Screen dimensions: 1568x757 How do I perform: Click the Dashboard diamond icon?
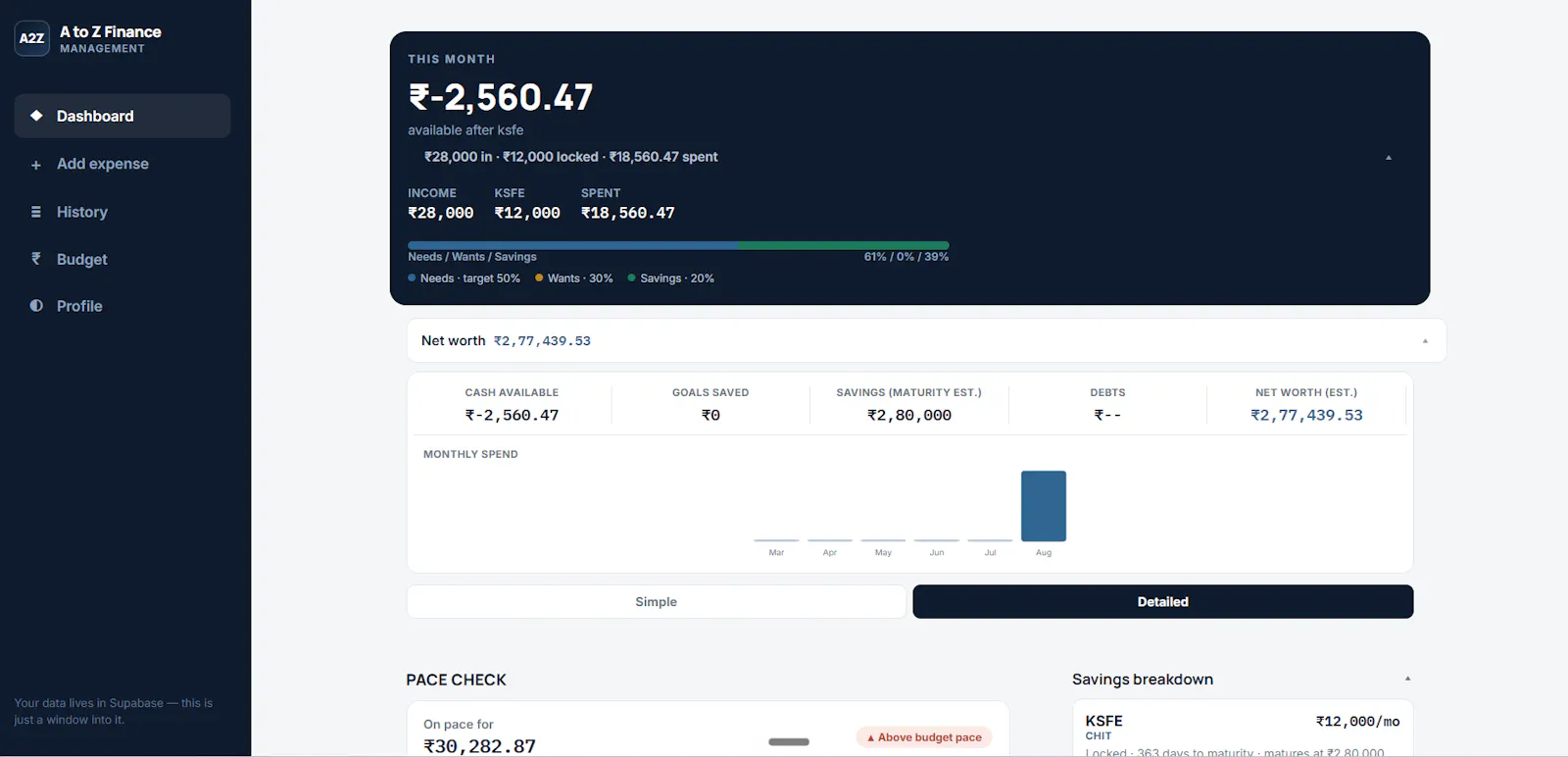[36, 116]
